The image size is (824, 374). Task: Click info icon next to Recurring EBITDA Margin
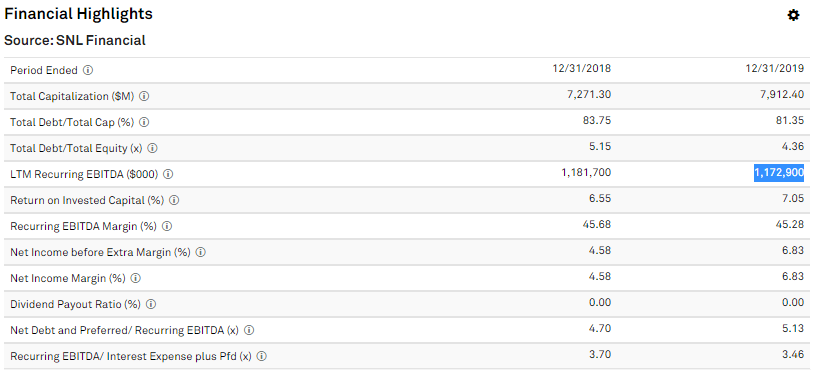point(167,226)
